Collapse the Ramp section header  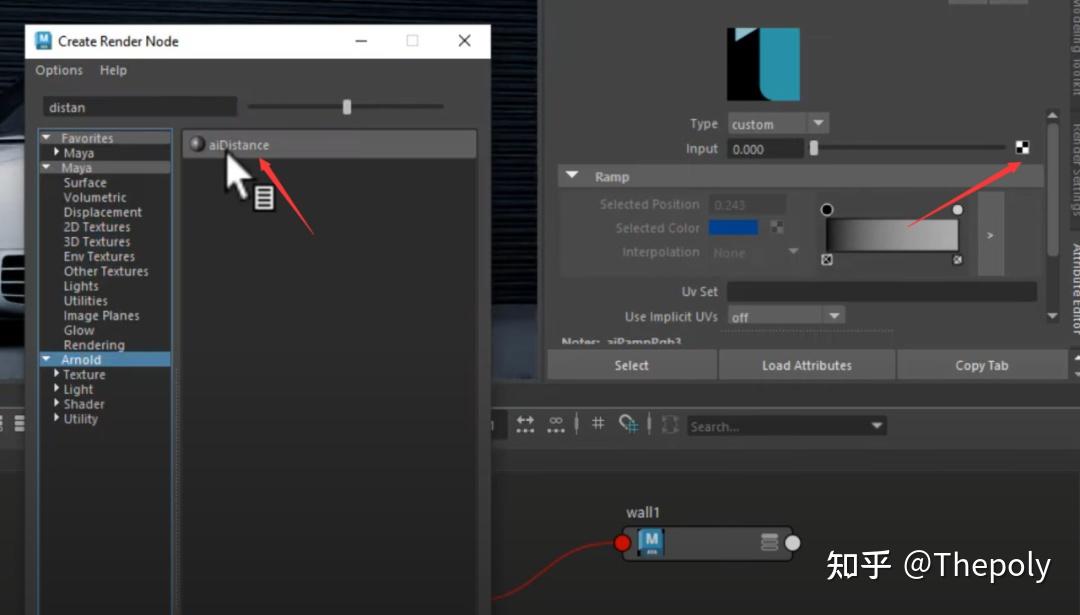(x=571, y=175)
